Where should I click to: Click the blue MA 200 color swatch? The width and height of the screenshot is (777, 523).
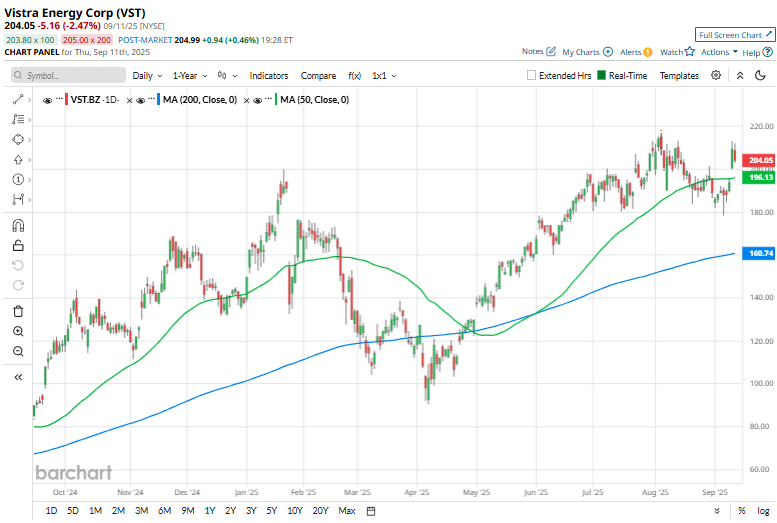pyautogui.click(x=159, y=100)
